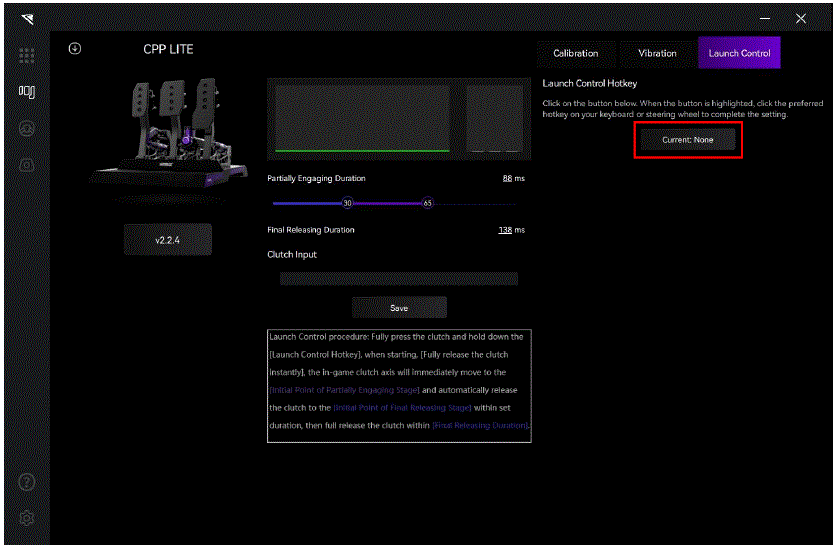The height and width of the screenshot is (549, 838).
Task: Open the settings gear icon
Action: pos(27,518)
